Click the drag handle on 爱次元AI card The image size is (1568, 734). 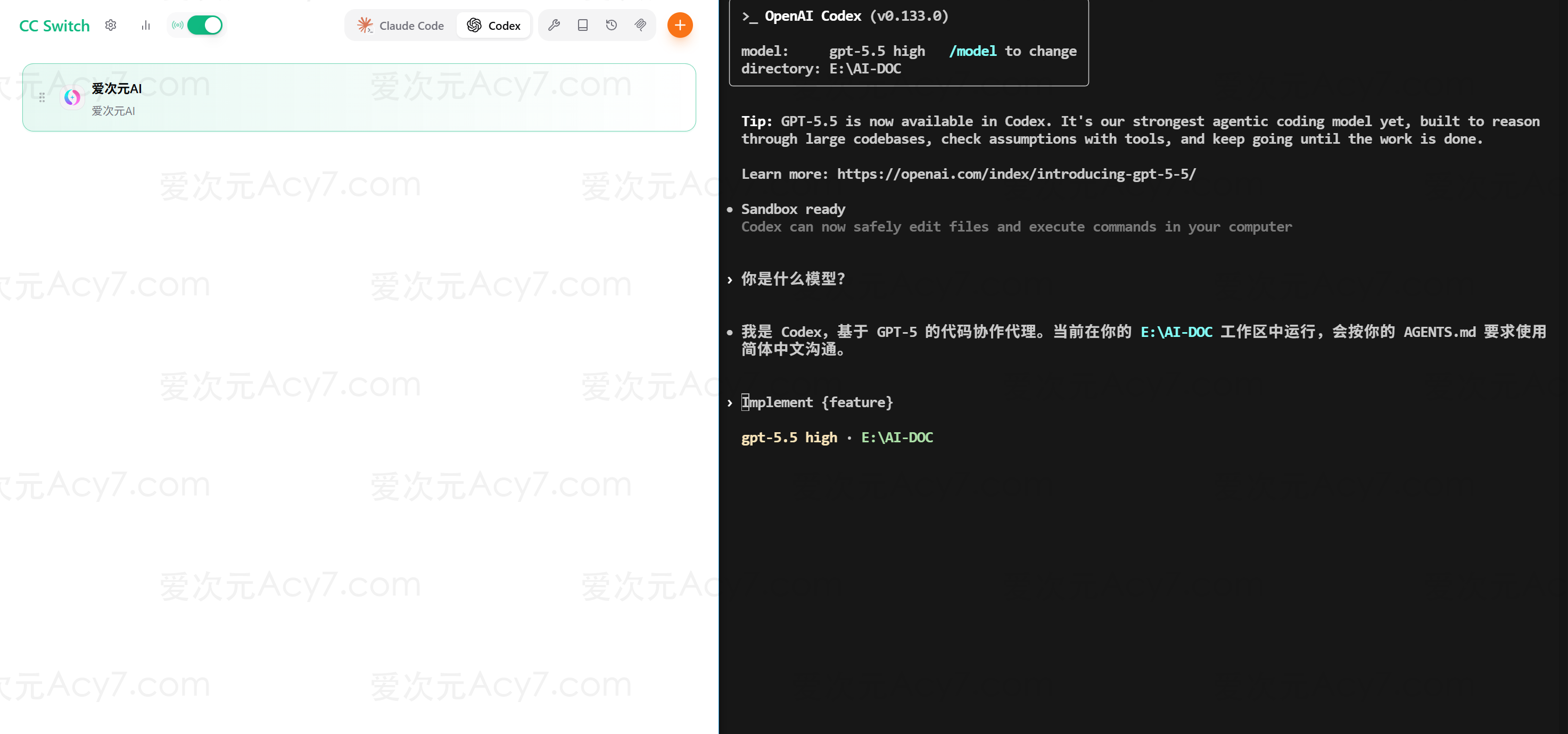pos(42,97)
